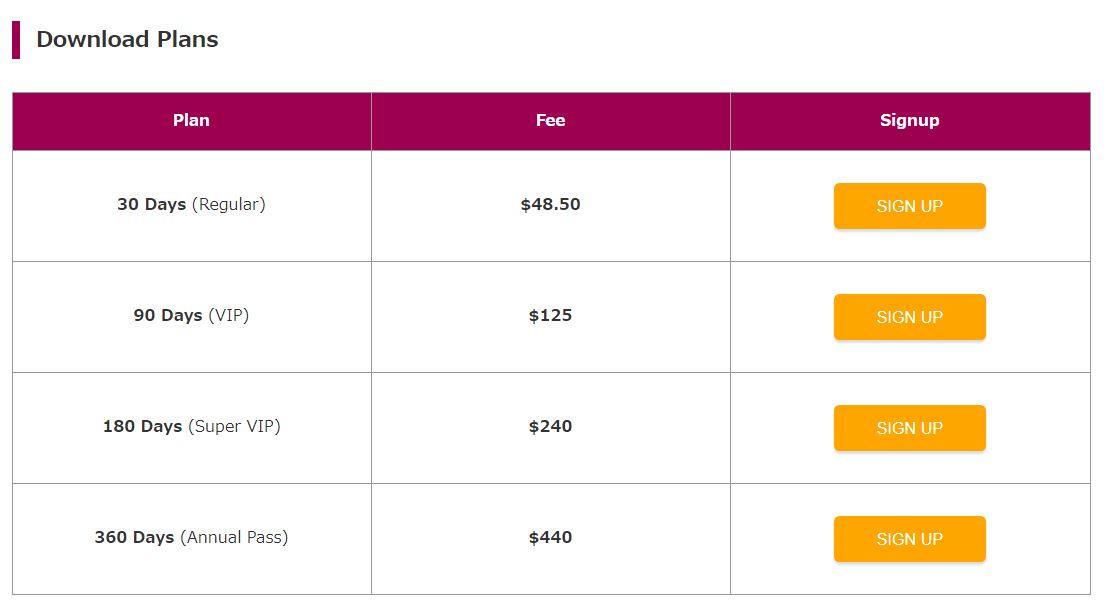
Task: Click the text 'Annual Pass' in last row
Action: (x=234, y=537)
